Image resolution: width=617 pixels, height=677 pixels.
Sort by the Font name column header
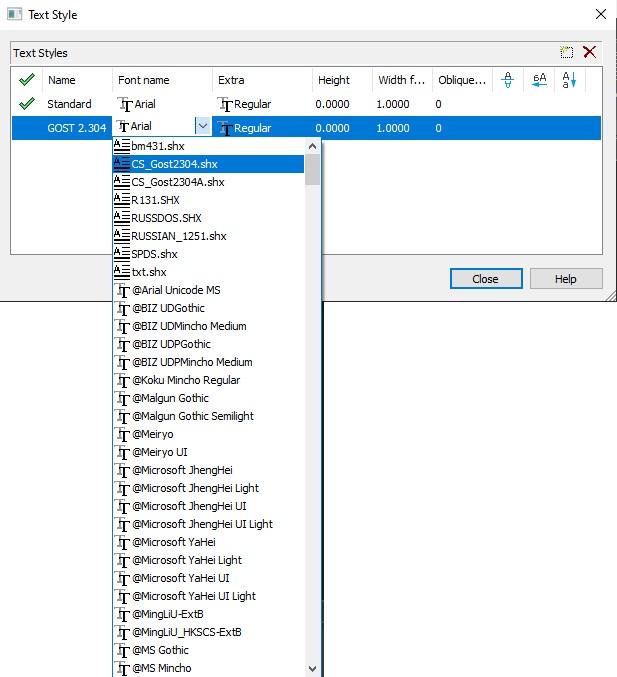144,80
